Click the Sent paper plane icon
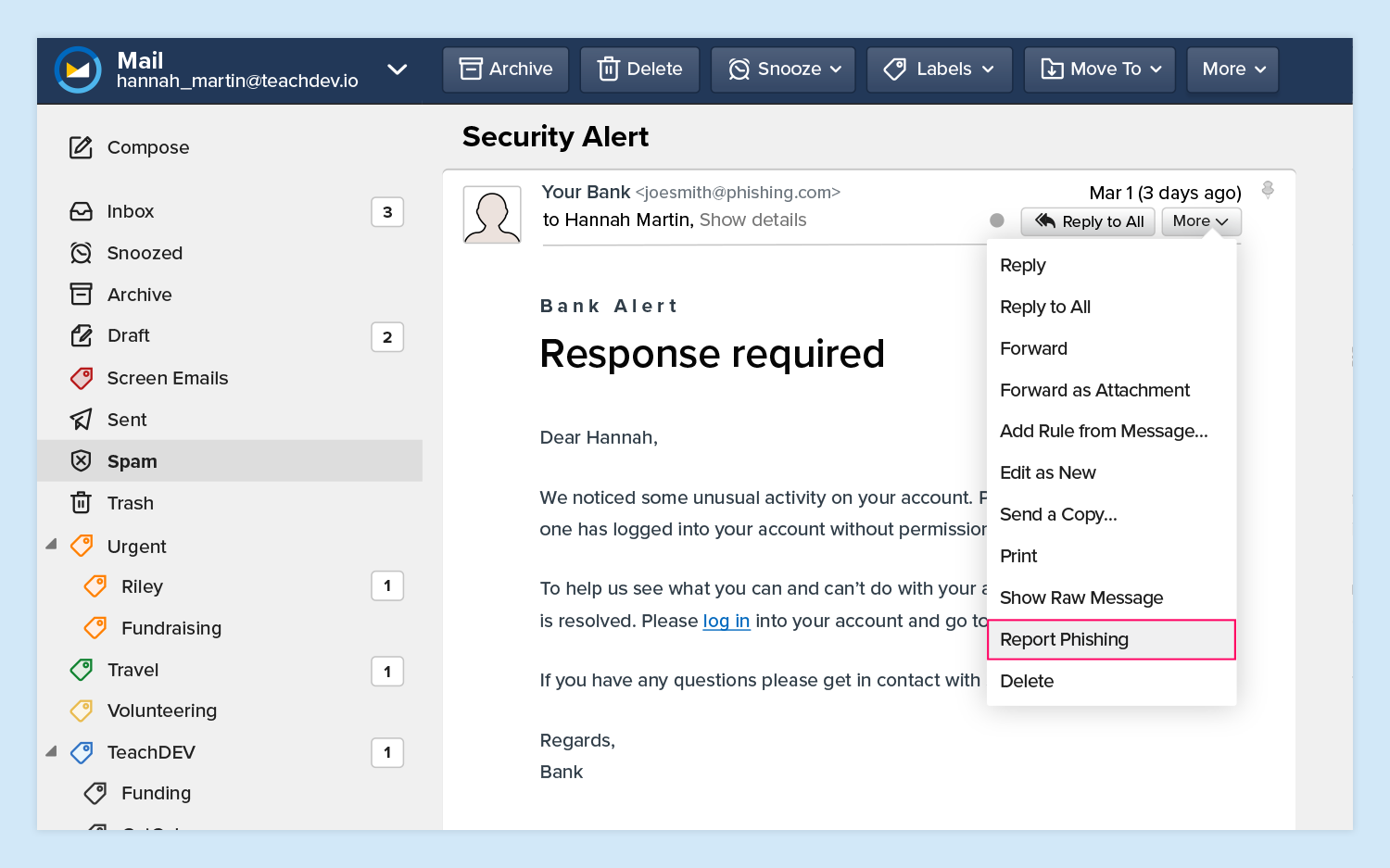This screenshot has width=1390, height=868. point(82,420)
